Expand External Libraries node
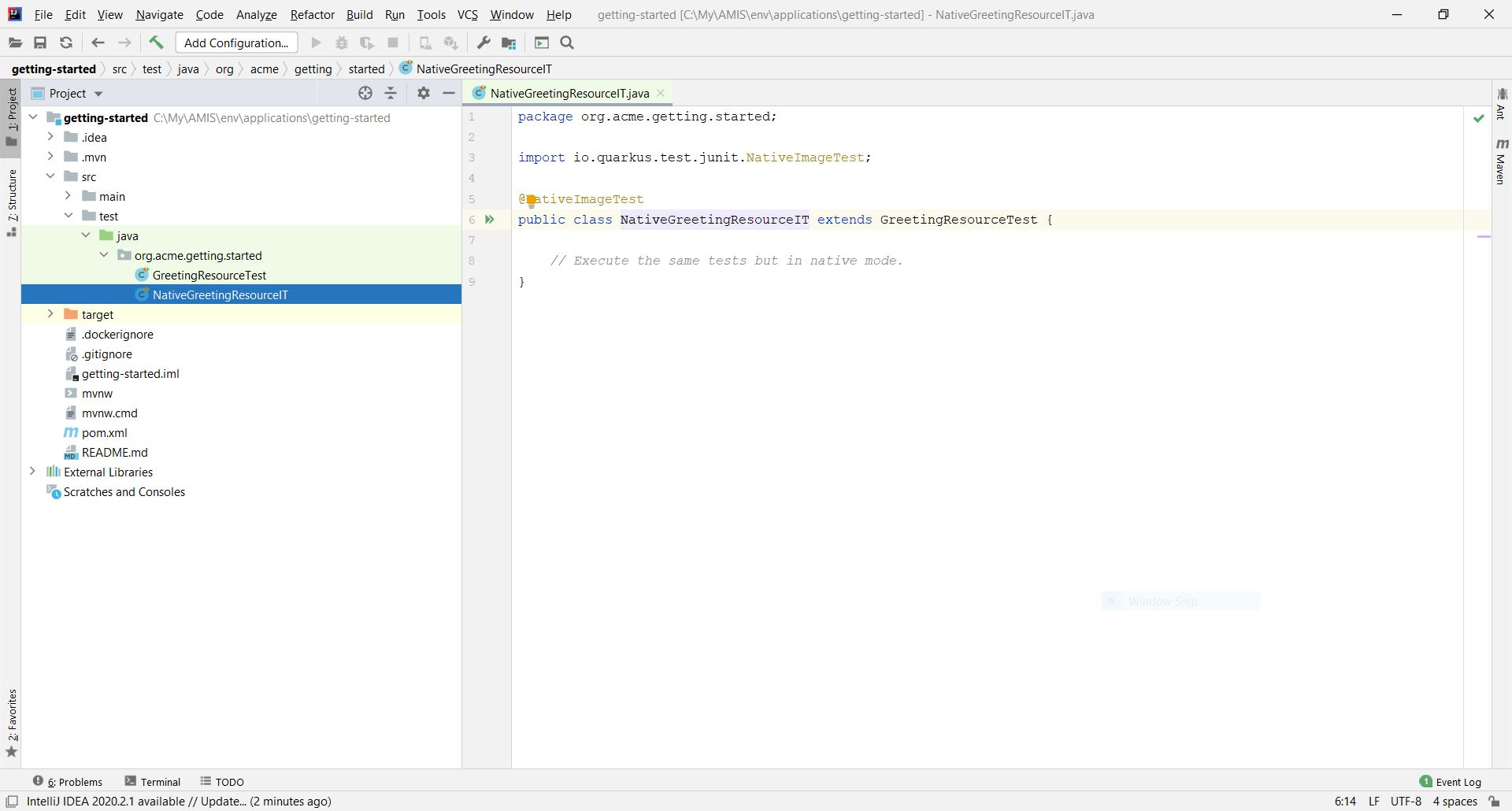Image resolution: width=1512 pixels, height=811 pixels. pos(32,472)
